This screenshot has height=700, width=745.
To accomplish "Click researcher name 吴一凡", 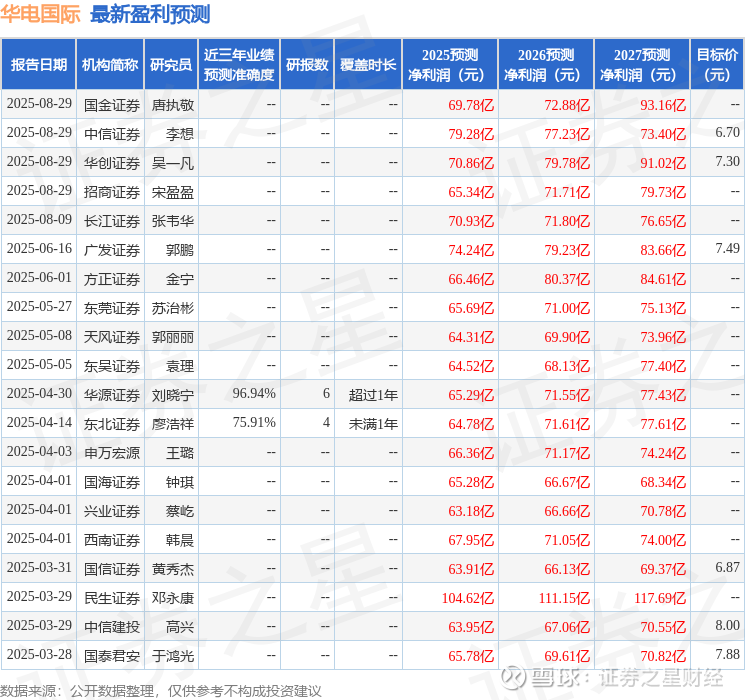I will [172, 163].
